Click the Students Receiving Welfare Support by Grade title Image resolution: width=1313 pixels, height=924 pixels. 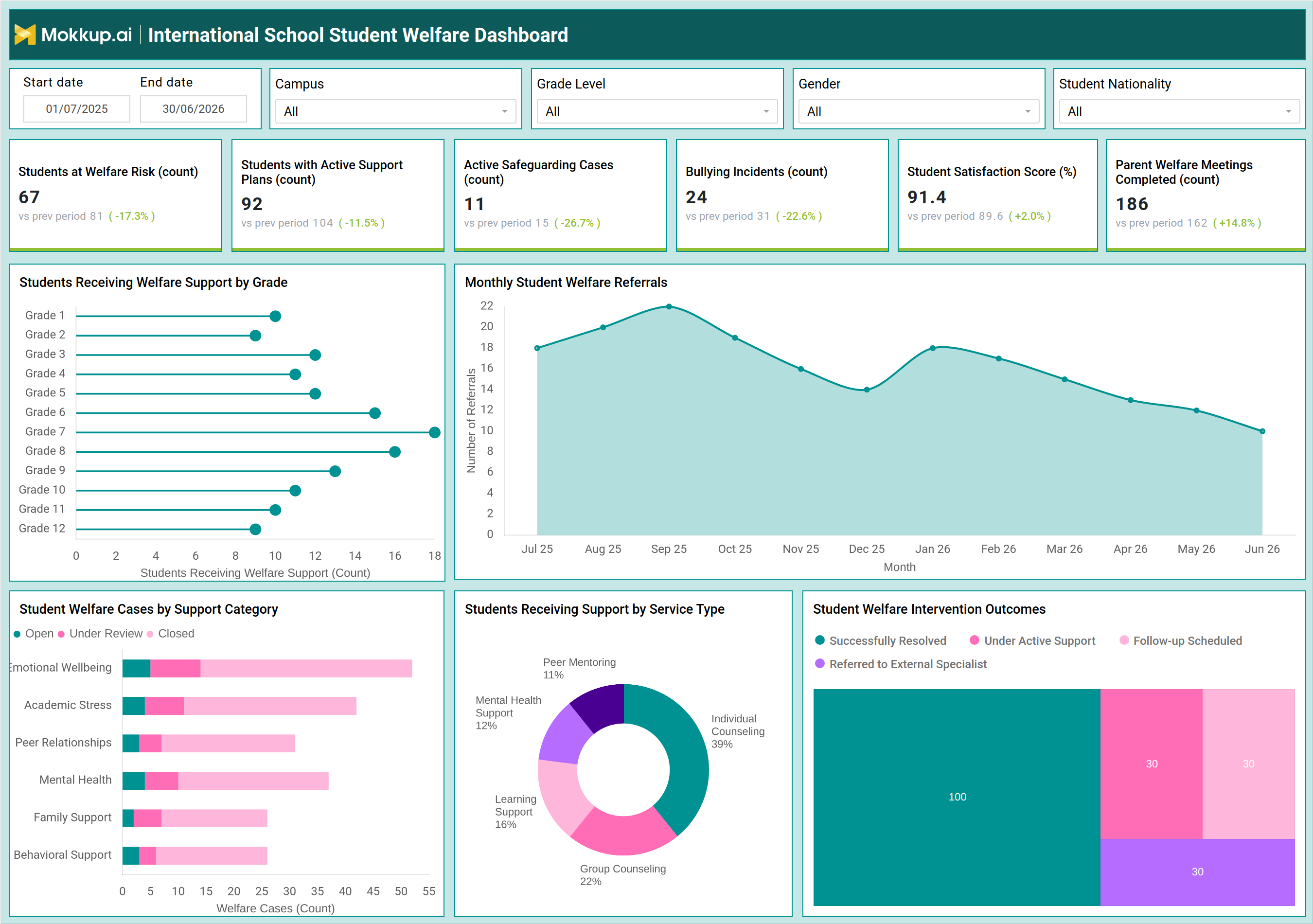(153, 283)
